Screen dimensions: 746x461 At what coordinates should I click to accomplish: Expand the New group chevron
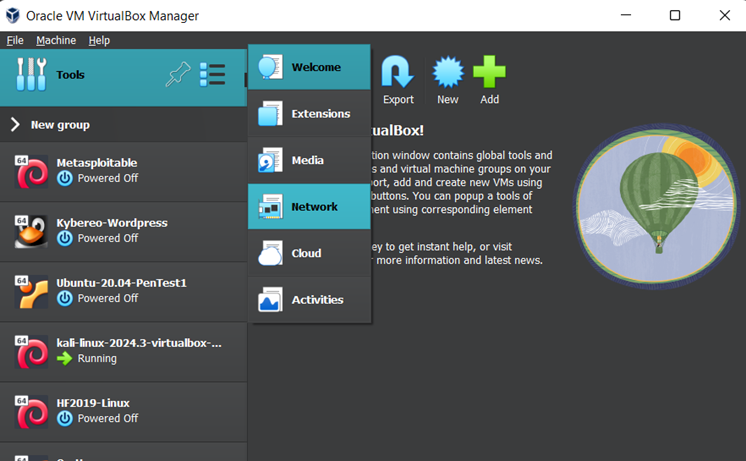pos(15,125)
